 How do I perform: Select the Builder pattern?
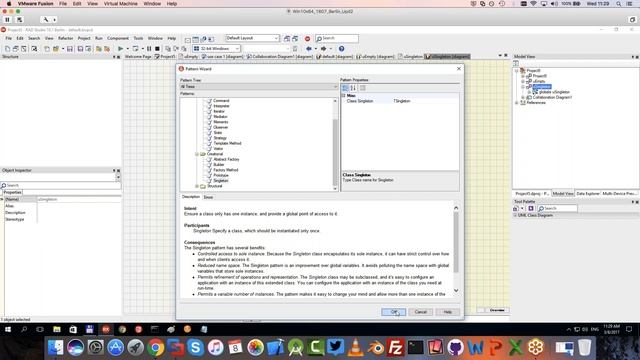pyautogui.click(x=219, y=164)
